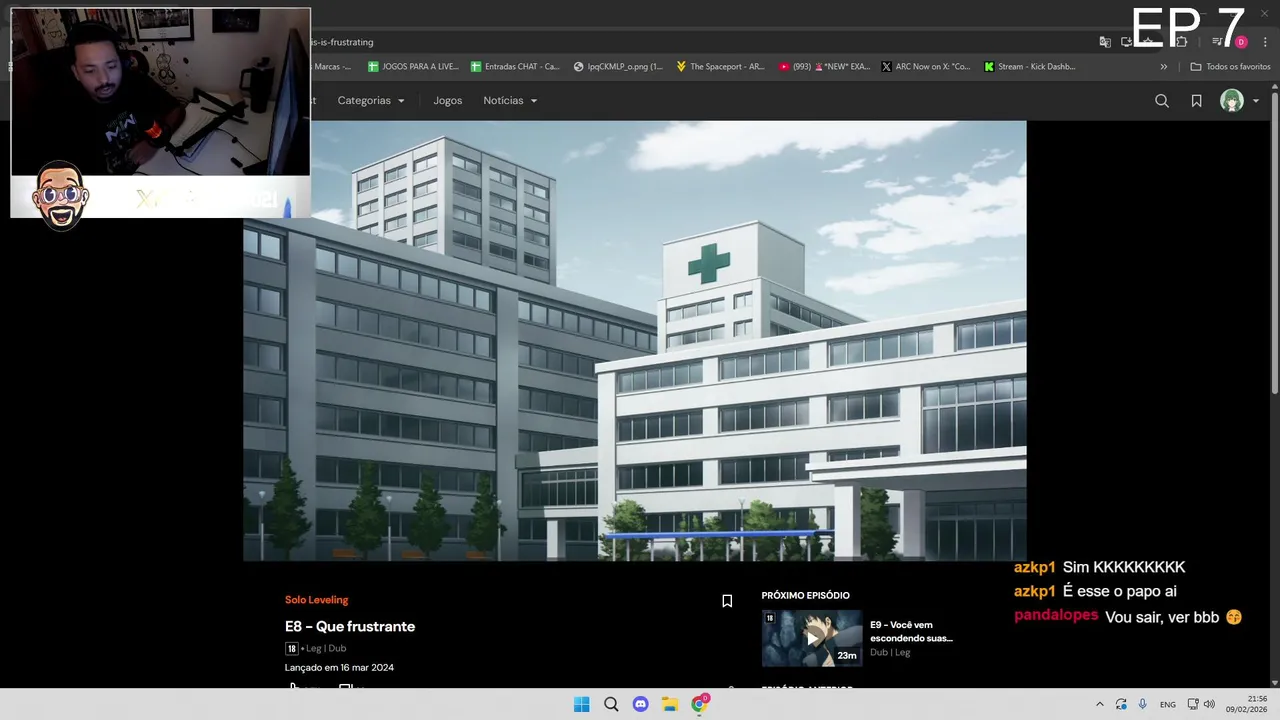Screen dimensions: 1280x720
Task: Open the Entradas CHAT bookmark
Action: pos(515,67)
